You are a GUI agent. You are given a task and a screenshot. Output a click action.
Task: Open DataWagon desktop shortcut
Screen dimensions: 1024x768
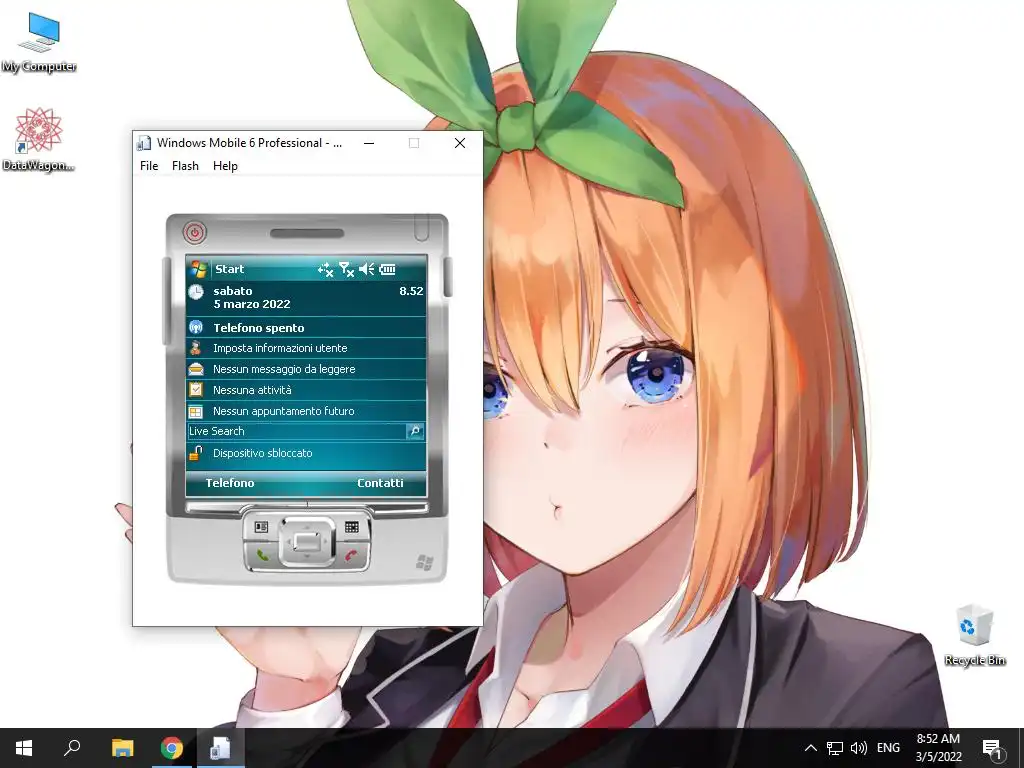39,140
